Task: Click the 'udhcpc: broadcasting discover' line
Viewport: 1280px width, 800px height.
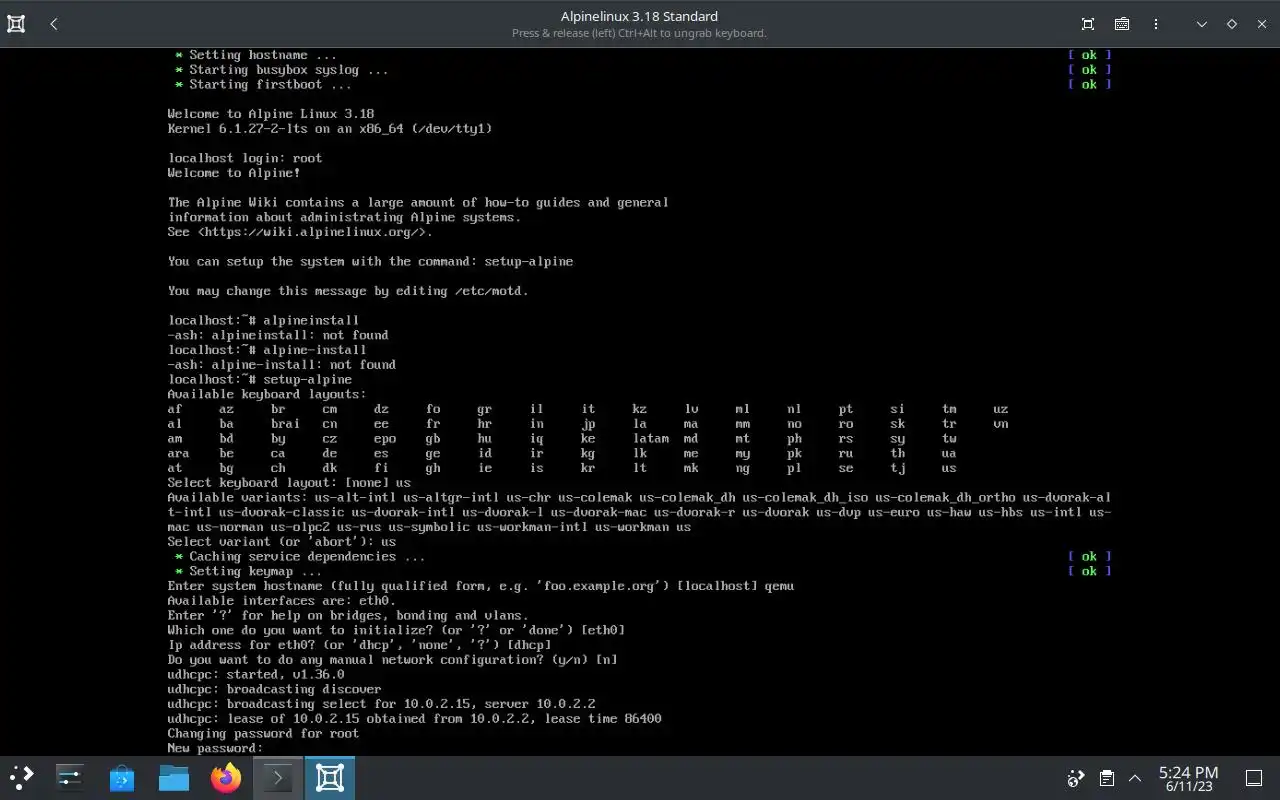Action: pyautogui.click(x=274, y=689)
